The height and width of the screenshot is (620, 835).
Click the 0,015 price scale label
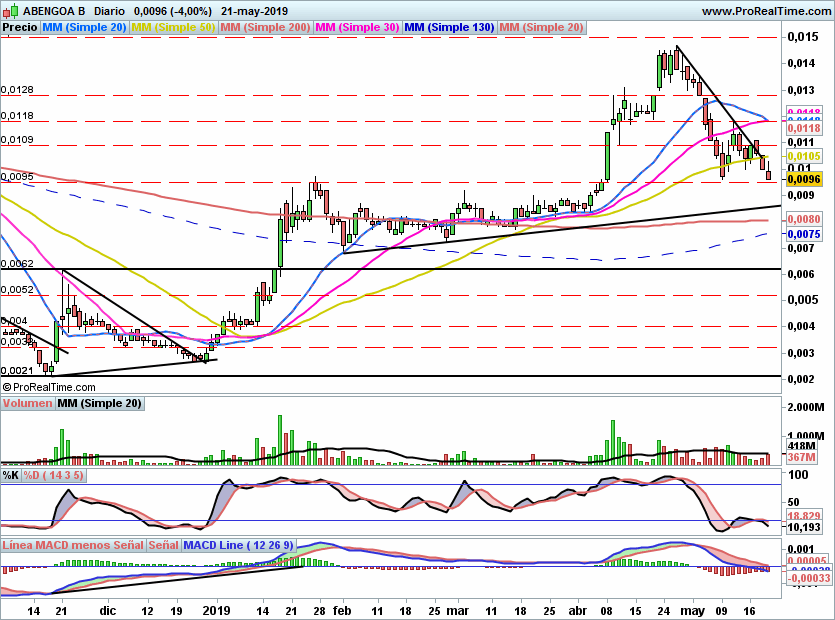point(803,36)
